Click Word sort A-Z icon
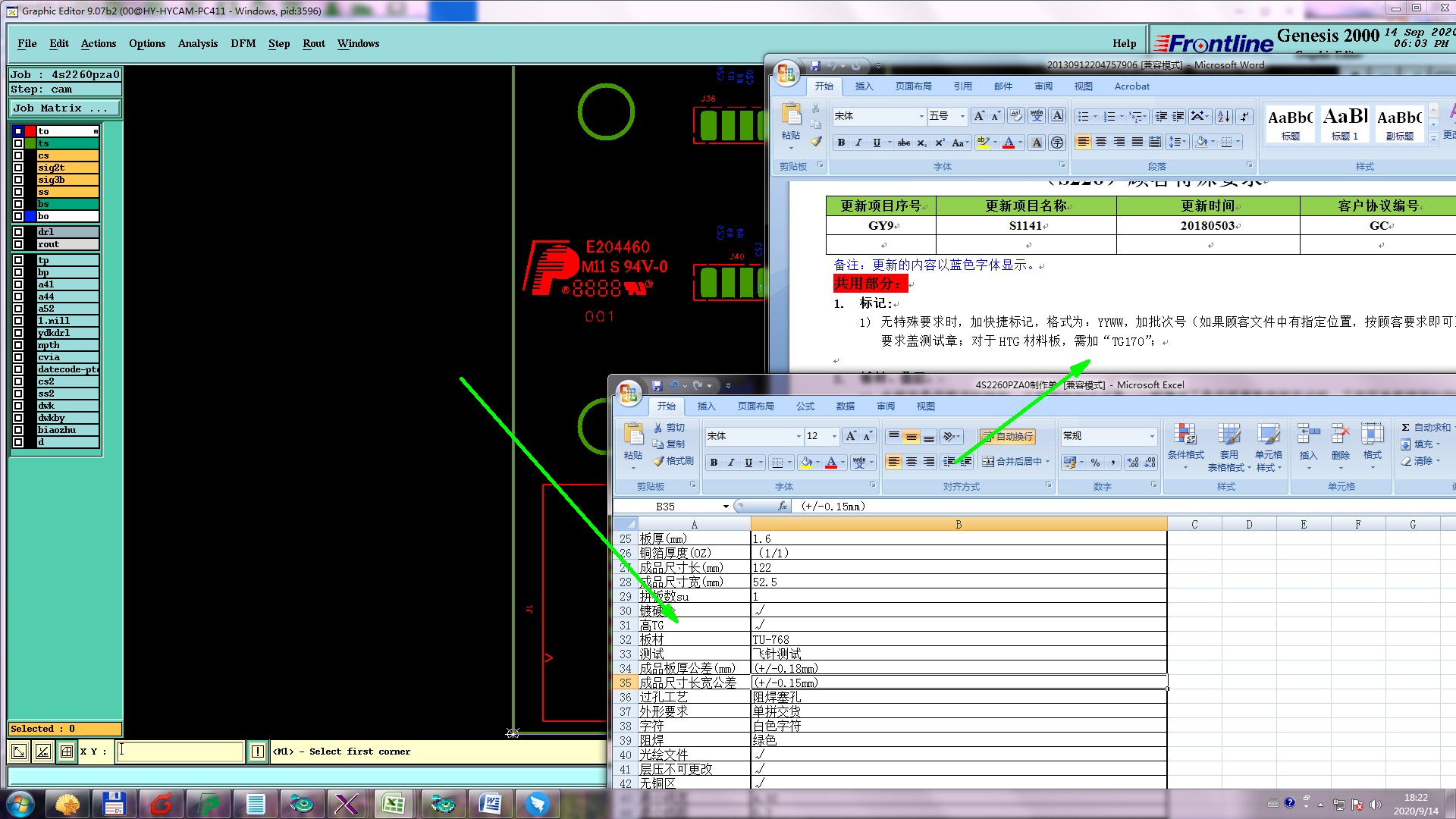The width and height of the screenshot is (1456, 819). click(1223, 116)
